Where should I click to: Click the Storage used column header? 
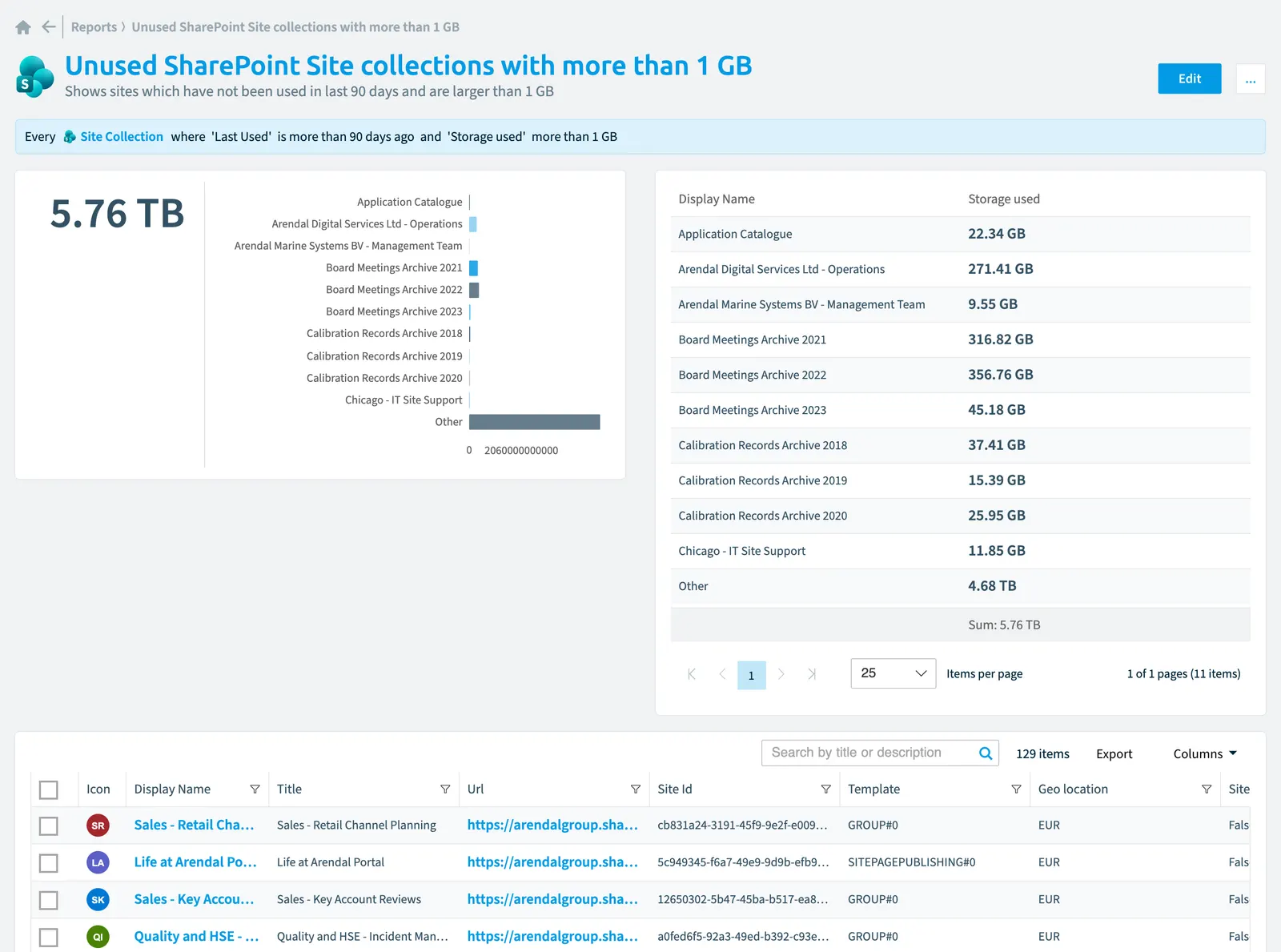click(x=1004, y=199)
